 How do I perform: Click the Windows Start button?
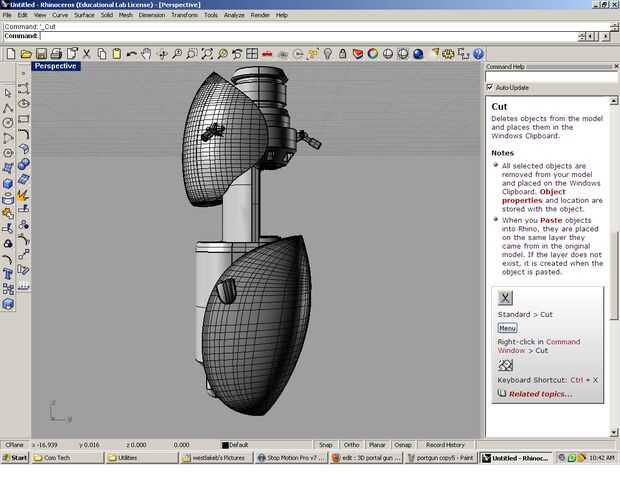(x=15, y=458)
